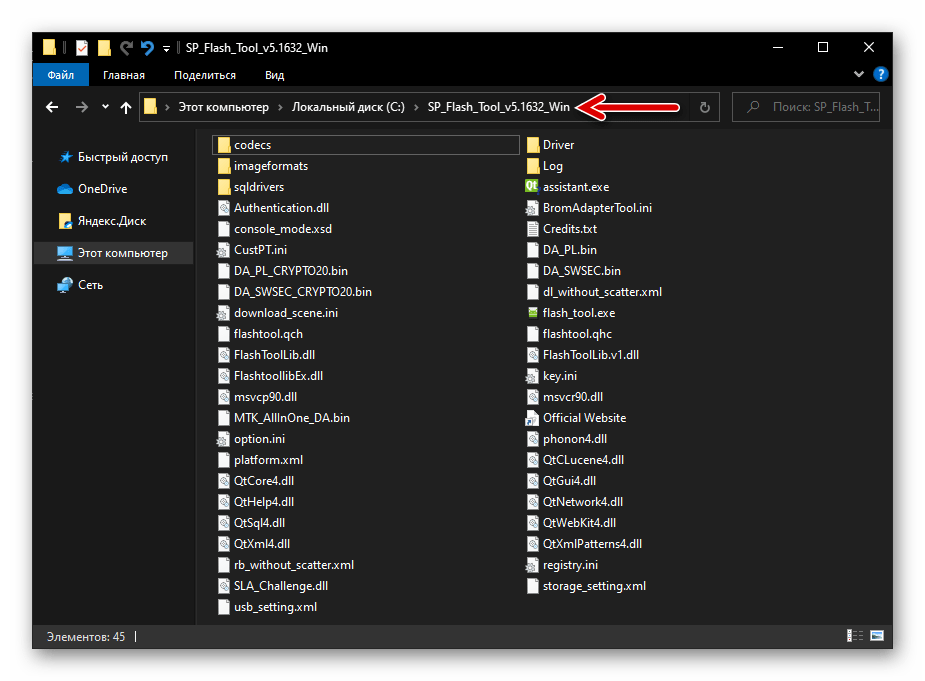Open recent locations dropdown arrow
925x681 pixels.
pos(105,107)
